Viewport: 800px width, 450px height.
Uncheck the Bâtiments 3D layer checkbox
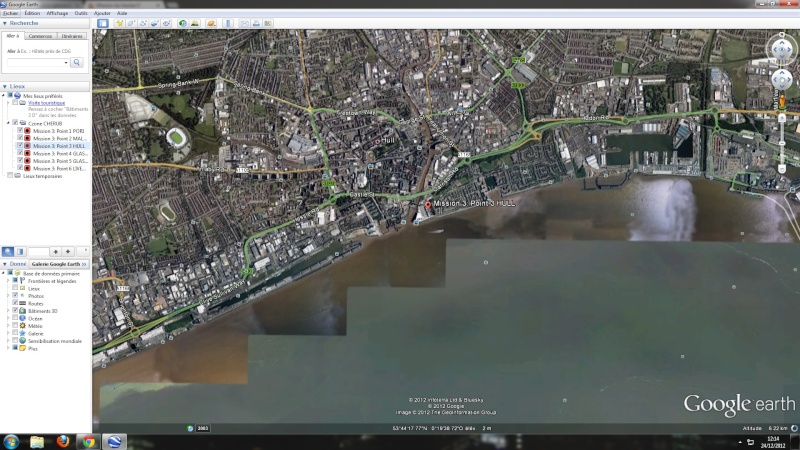click(15, 310)
